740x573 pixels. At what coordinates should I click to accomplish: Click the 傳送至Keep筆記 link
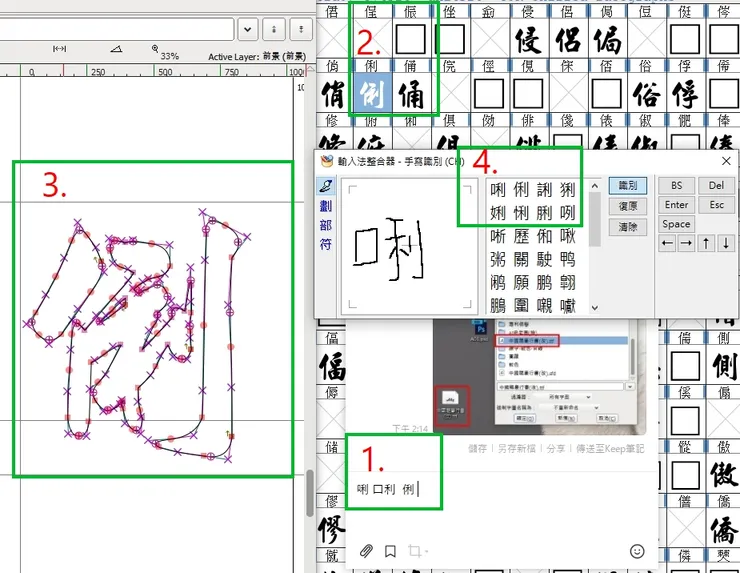click(610, 448)
